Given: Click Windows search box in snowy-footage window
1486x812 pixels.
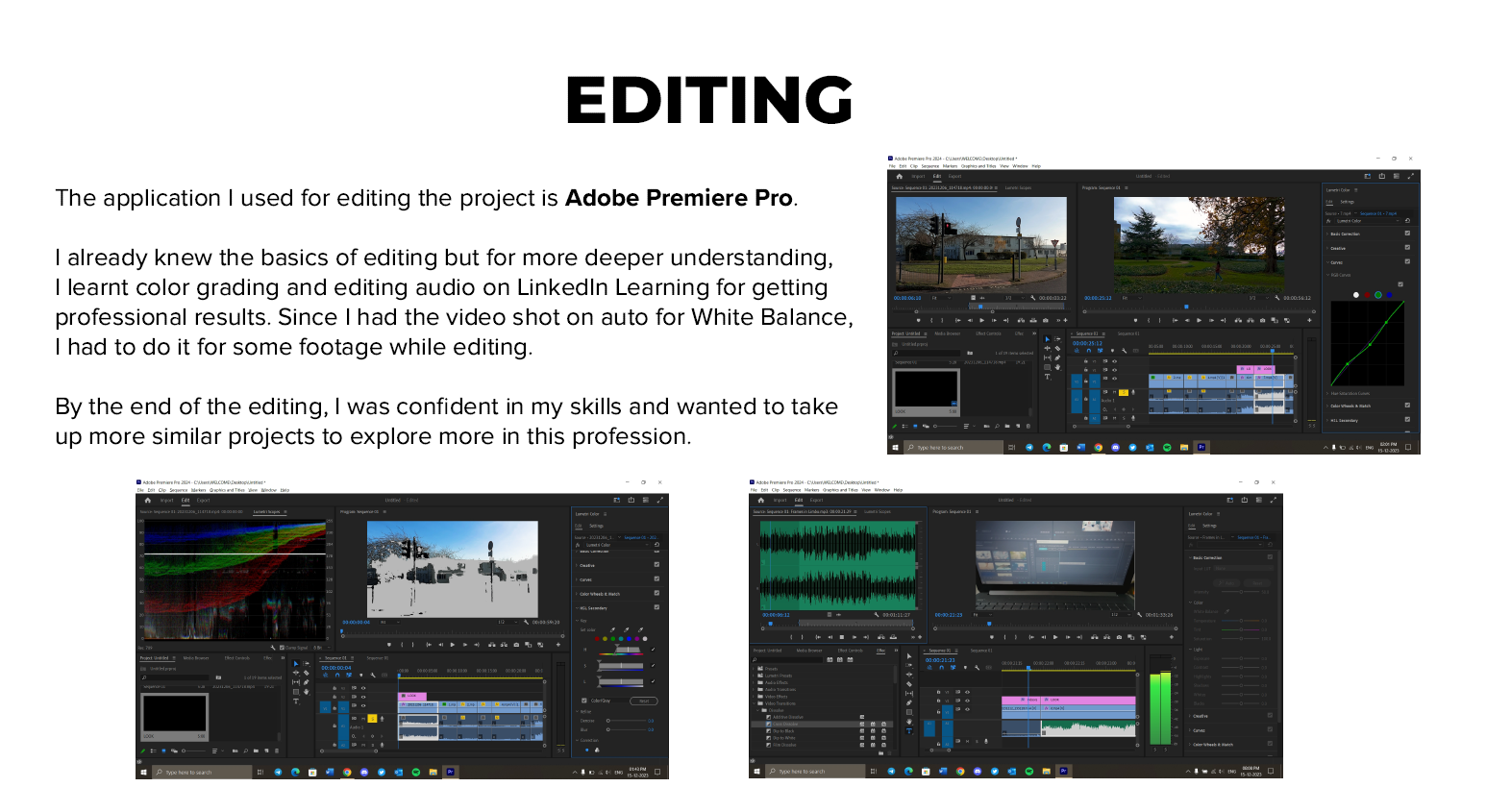Looking at the screenshot, I should (202, 773).
